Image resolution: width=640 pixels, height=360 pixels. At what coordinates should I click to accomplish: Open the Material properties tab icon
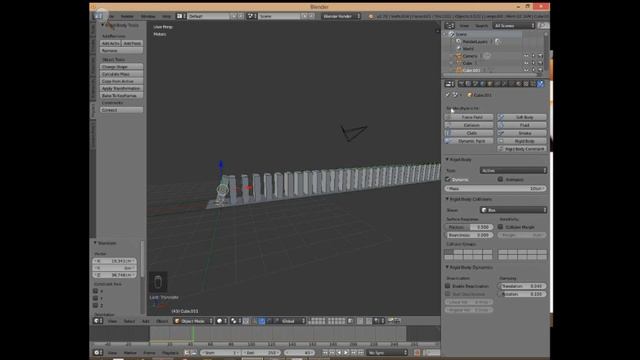point(518,84)
